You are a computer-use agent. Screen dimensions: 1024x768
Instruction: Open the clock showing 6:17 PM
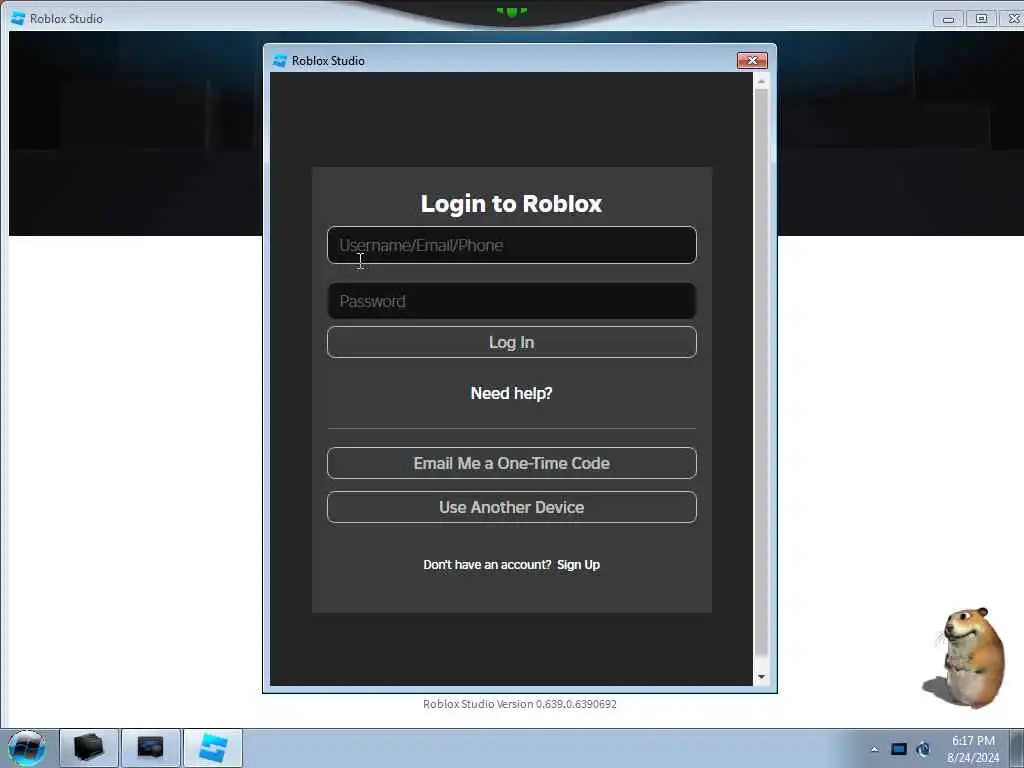point(972,749)
